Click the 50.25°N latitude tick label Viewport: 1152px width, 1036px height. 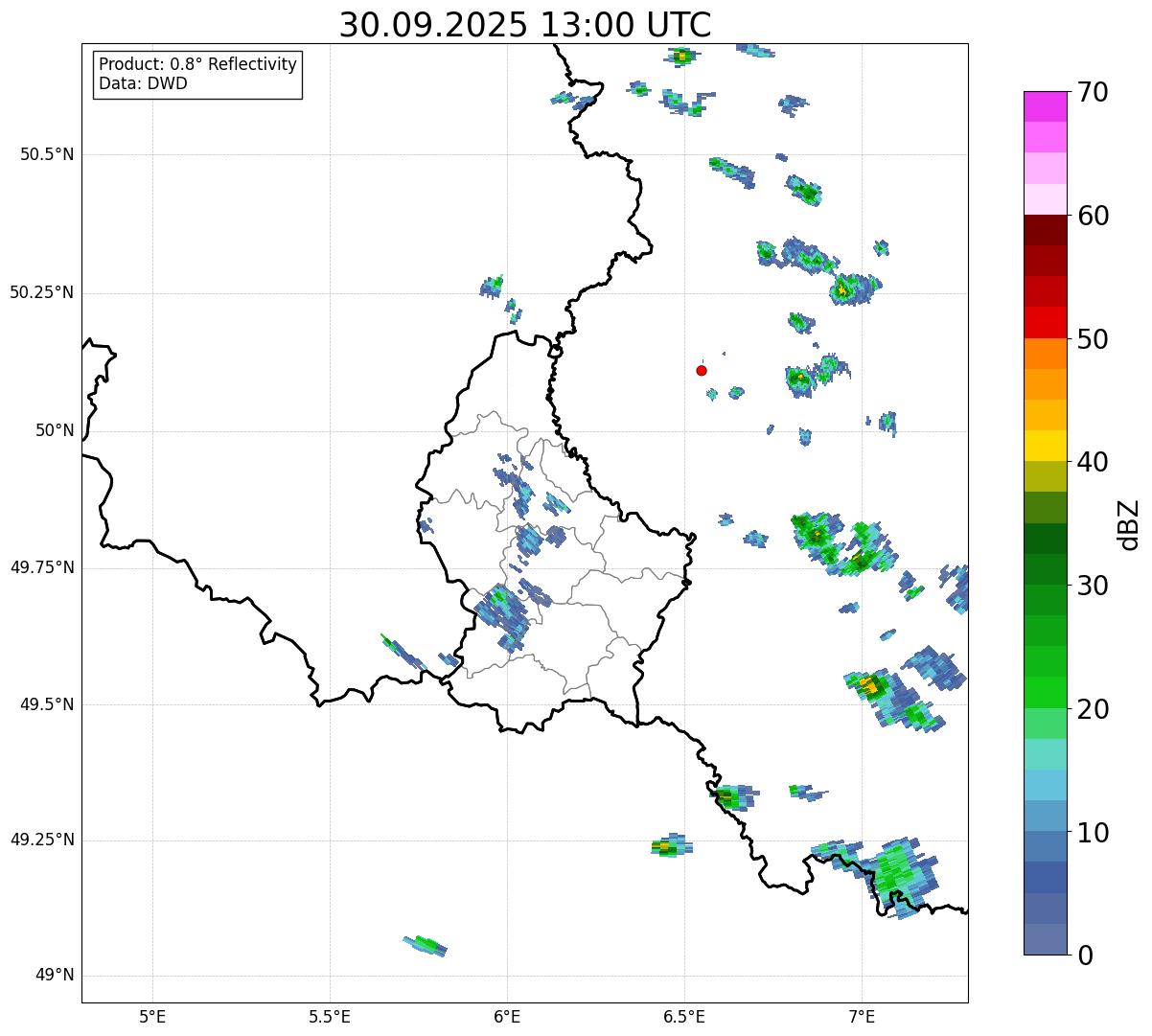[x=42, y=292]
